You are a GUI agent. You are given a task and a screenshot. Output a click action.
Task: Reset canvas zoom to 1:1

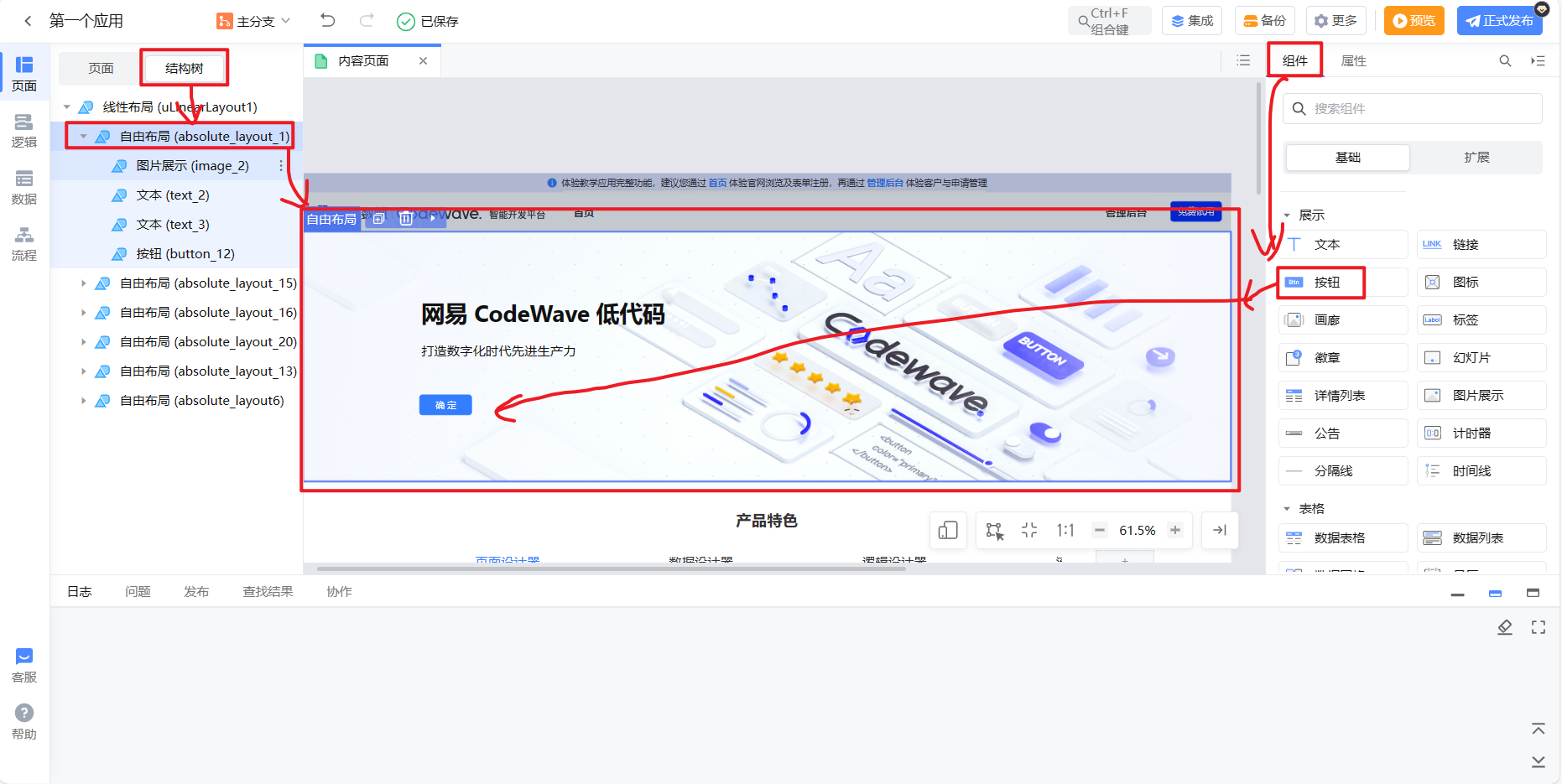[1065, 530]
